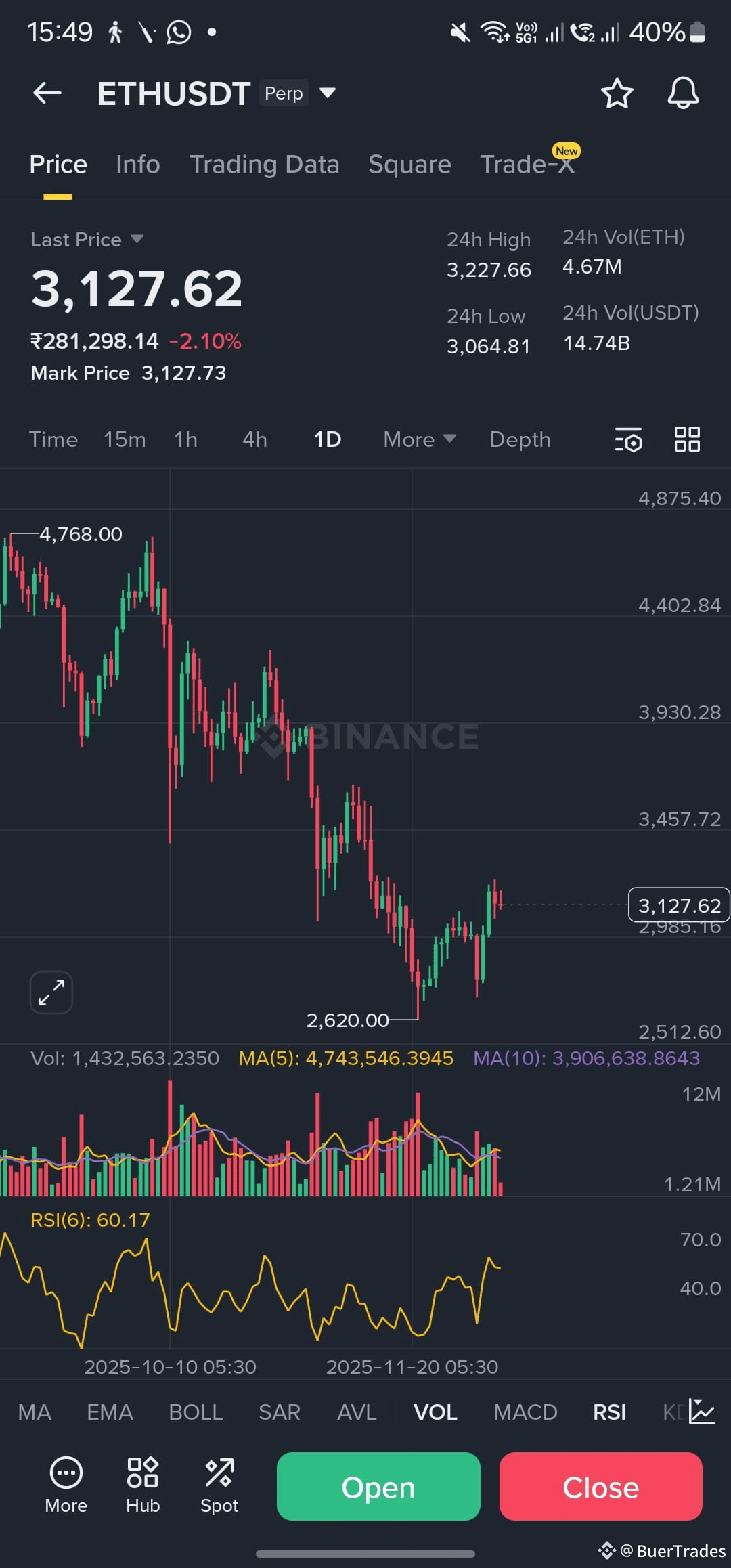Image resolution: width=731 pixels, height=1568 pixels.
Task: Tap the 2,620.00 low marker on the chart
Action: click(x=348, y=1020)
